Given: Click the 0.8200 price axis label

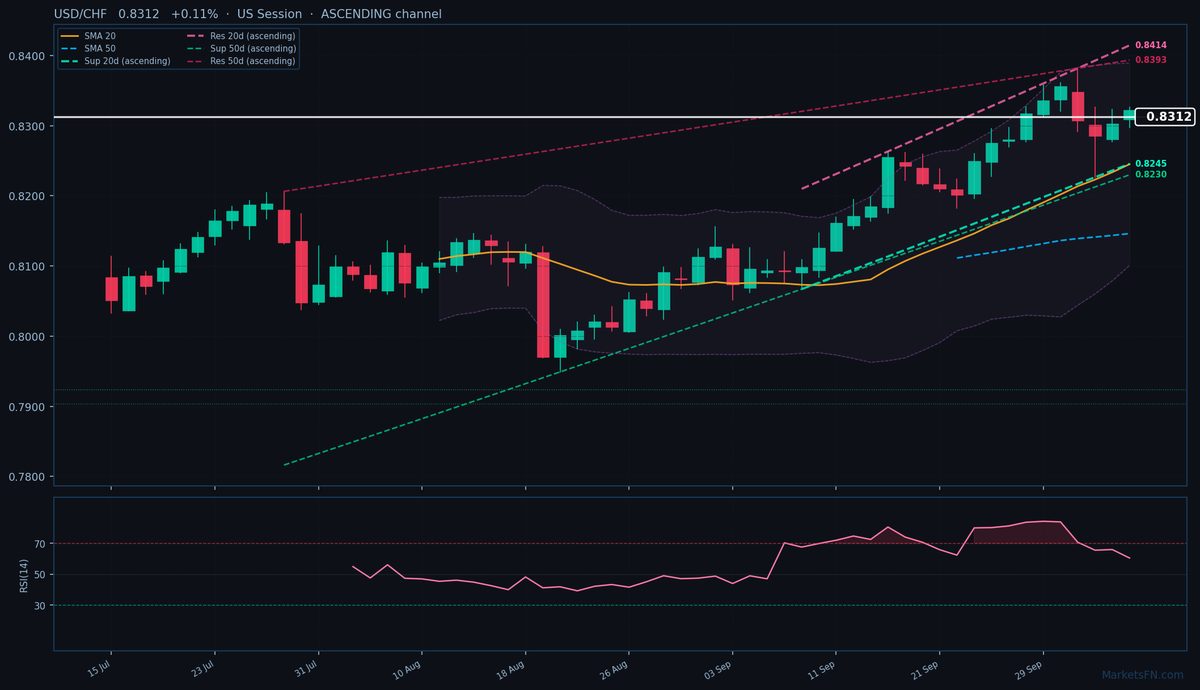Looking at the screenshot, I should (x=27, y=196).
